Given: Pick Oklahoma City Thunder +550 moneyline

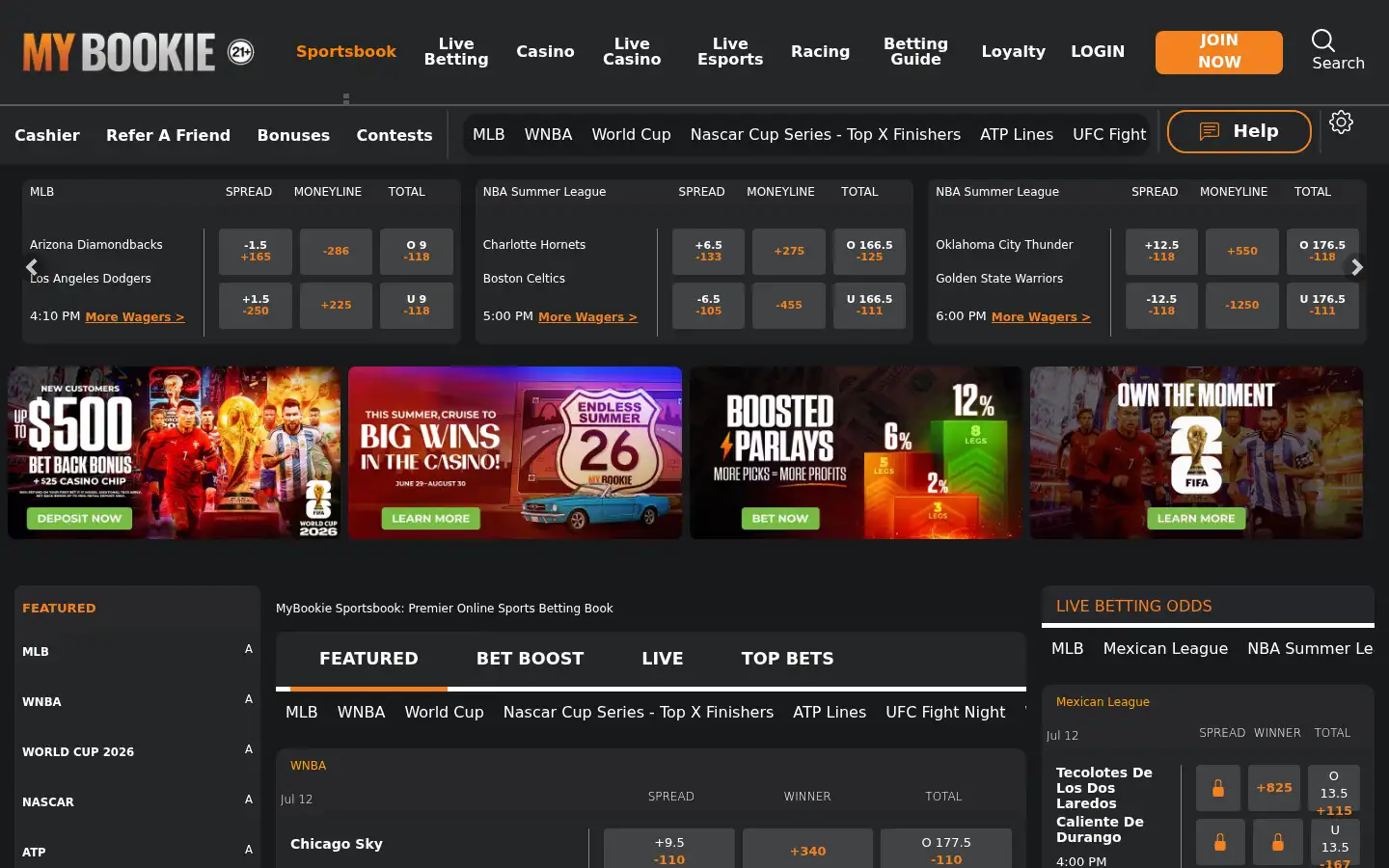Looking at the screenshot, I should [x=1242, y=251].
